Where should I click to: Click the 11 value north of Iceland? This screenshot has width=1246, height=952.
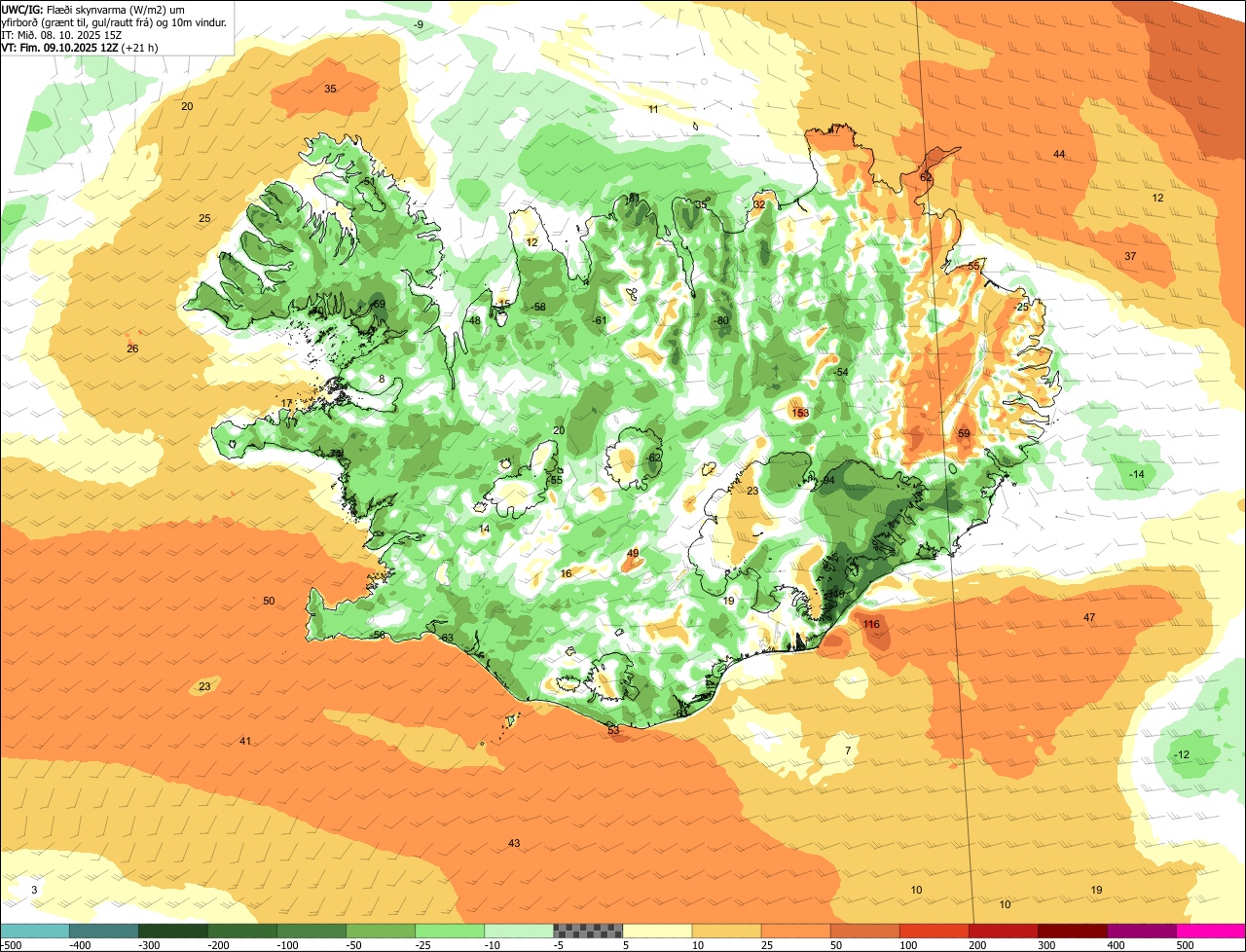pos(653,109)
